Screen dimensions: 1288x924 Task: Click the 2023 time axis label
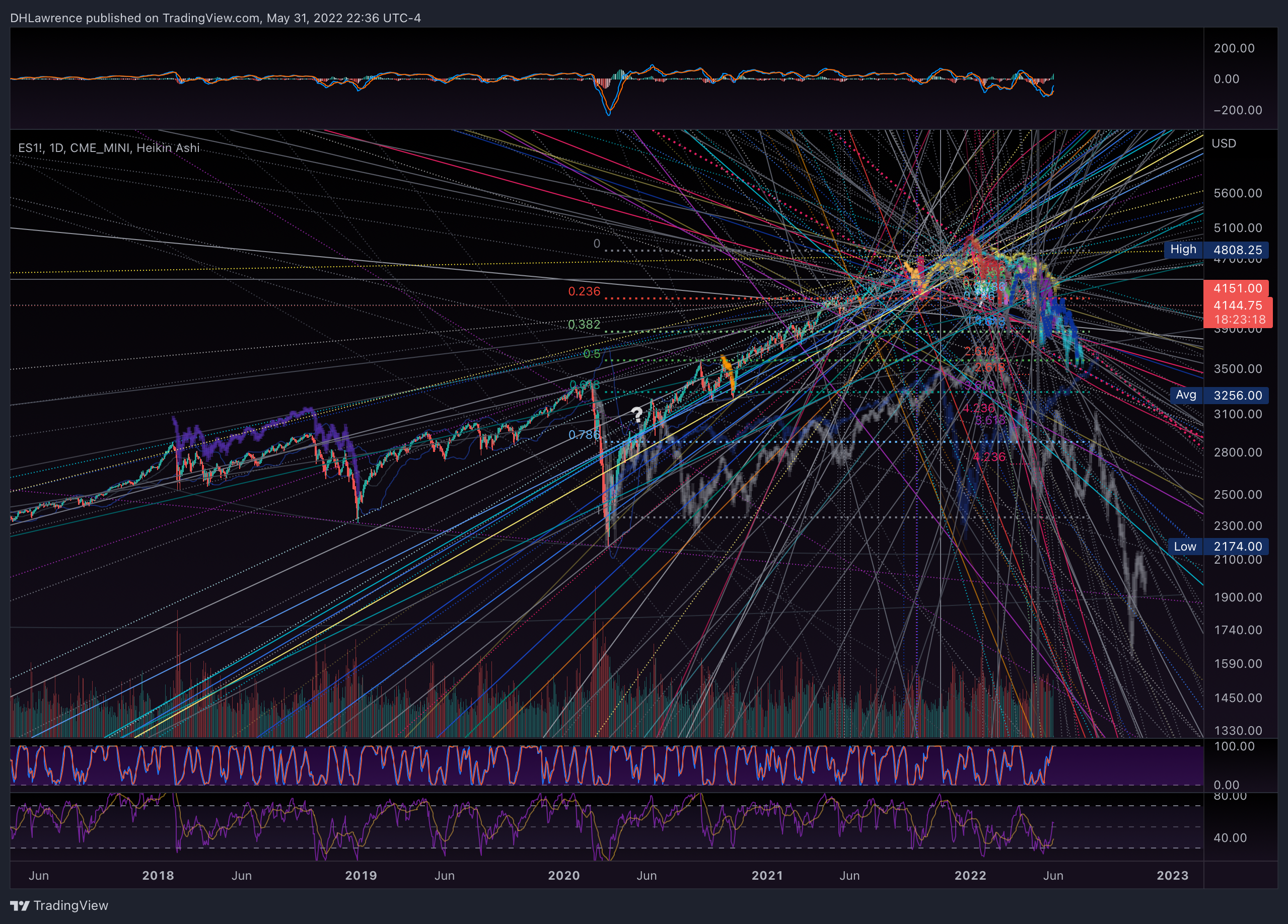[1172, 875]
